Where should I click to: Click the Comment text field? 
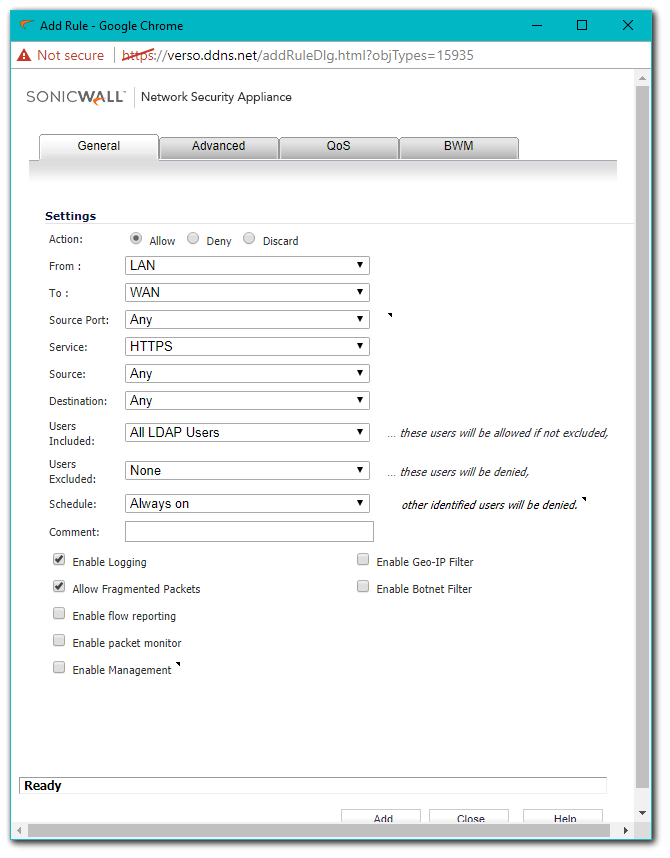click(249, 532)
